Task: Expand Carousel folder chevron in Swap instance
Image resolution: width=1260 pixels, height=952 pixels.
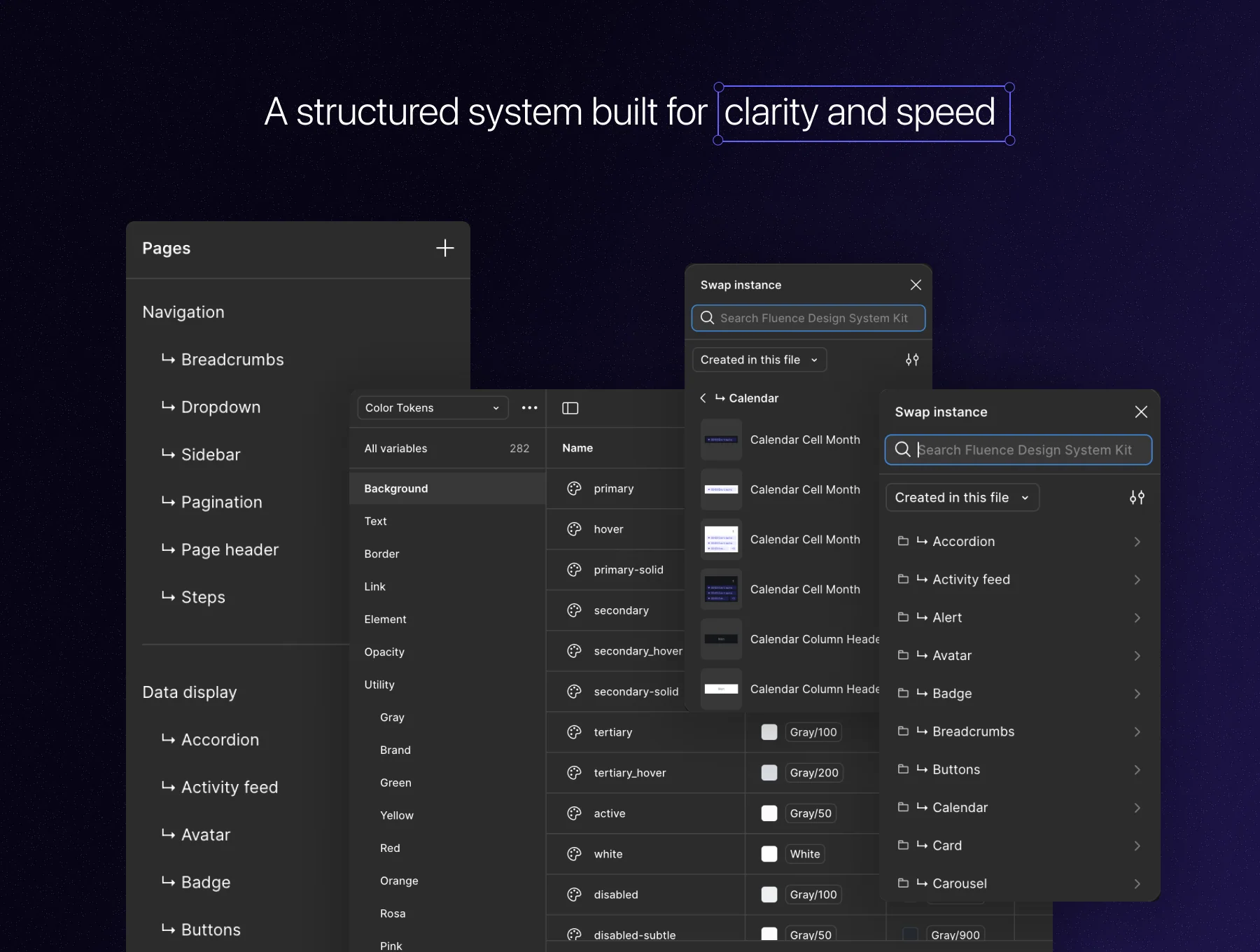Action: pyautogui.click(x=1137, y=884)
